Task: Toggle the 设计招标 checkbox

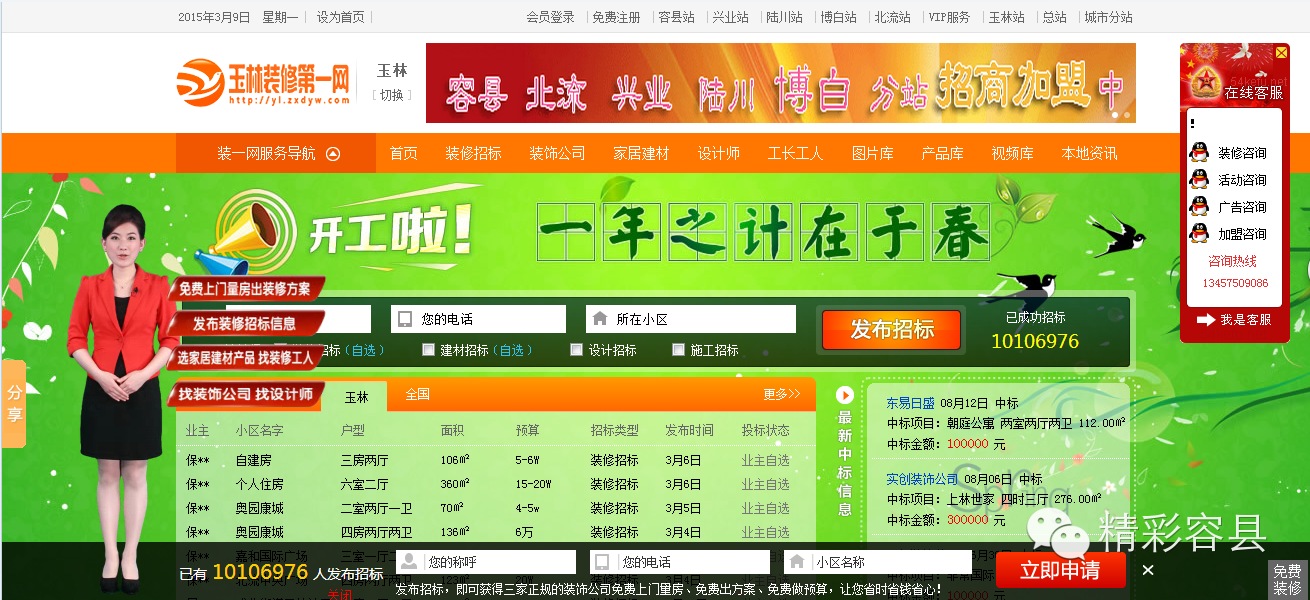Action: [576, 350]
